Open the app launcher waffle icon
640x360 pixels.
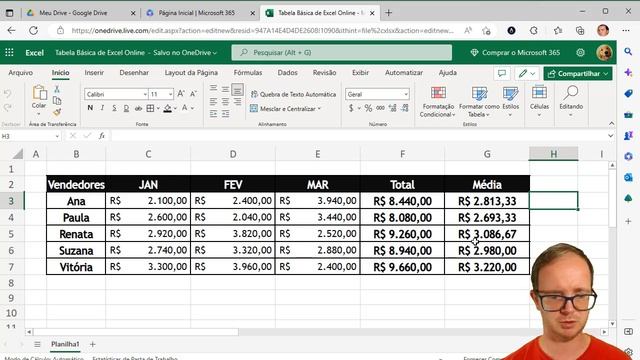tap(9, 53)
